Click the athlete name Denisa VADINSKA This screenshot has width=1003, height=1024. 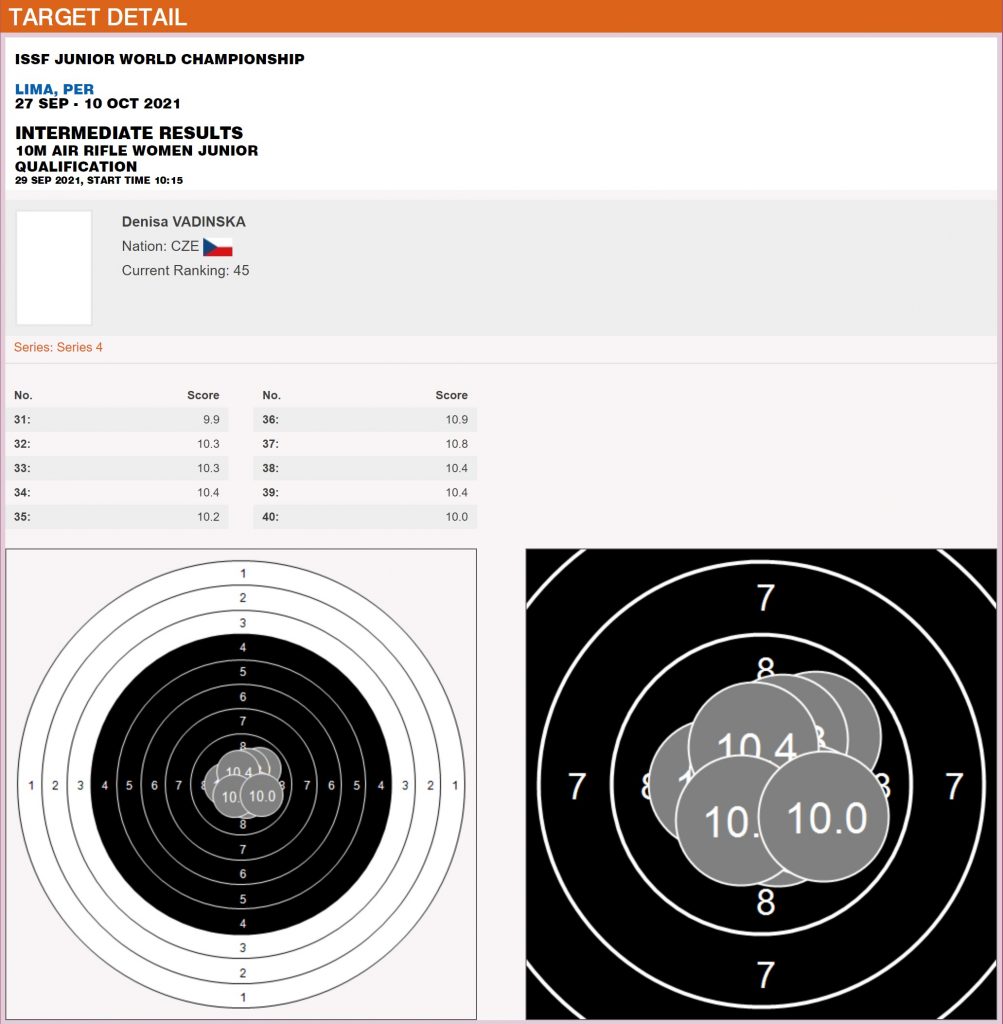pos(183,221)
